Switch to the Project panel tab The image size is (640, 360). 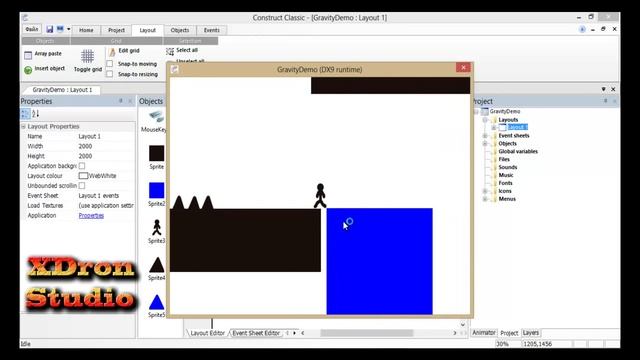point(509,333)
